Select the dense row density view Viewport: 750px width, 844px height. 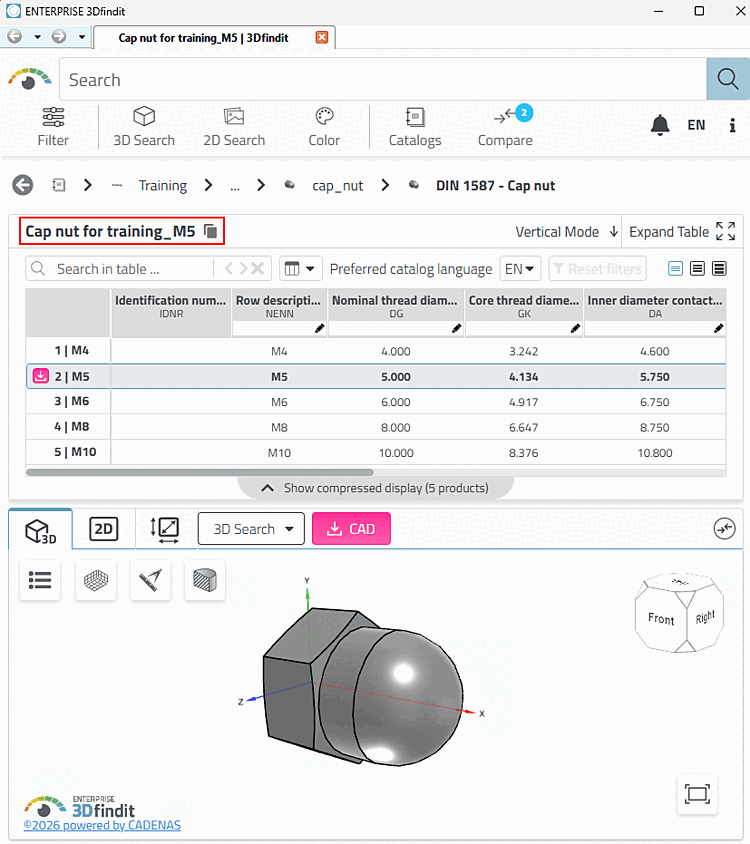[x=719, y=269]
